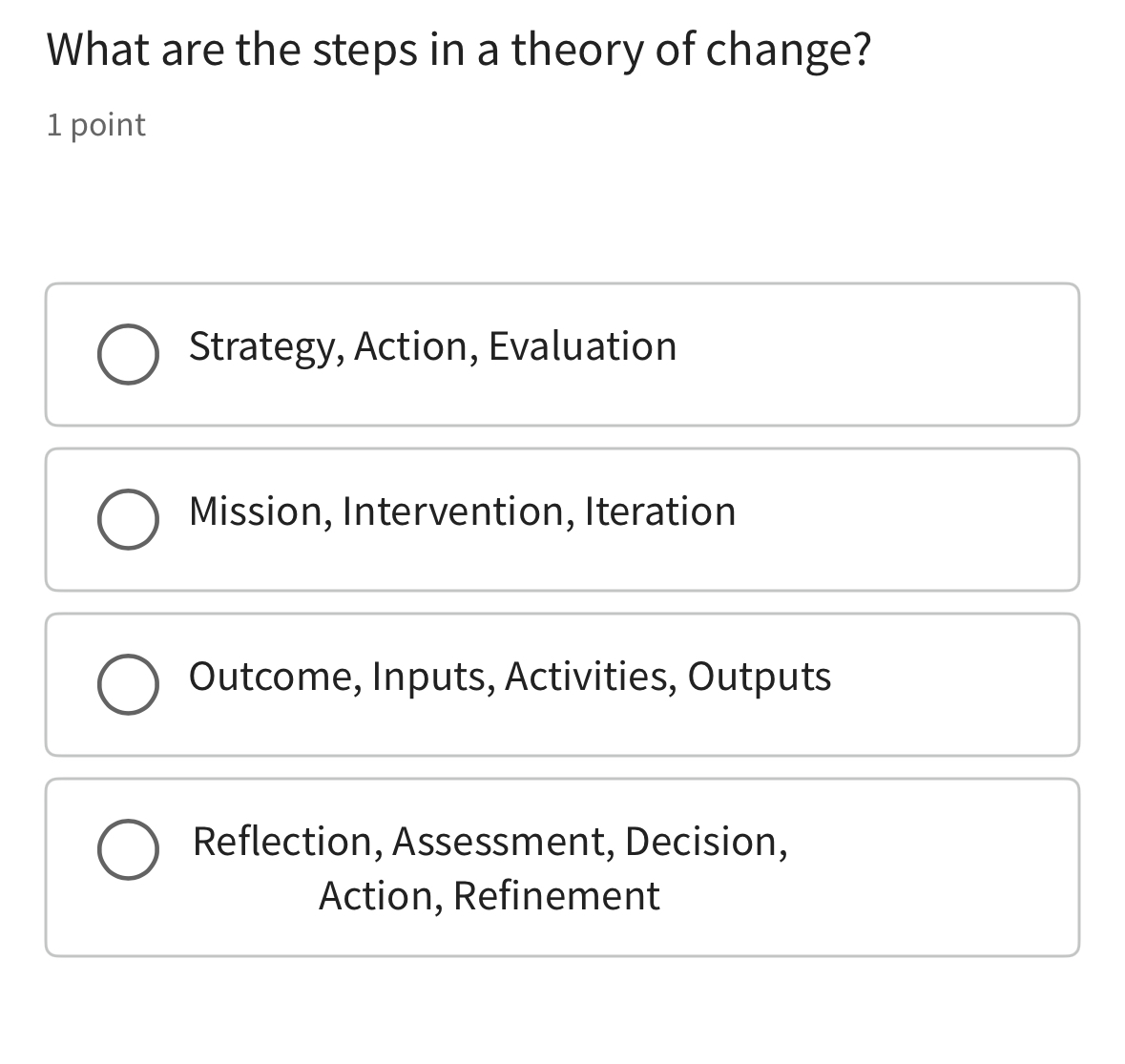Screen dimensions: 1125x1064
Task: Click the word 'Outputs' in the third option
Action: tap(759, 677)
